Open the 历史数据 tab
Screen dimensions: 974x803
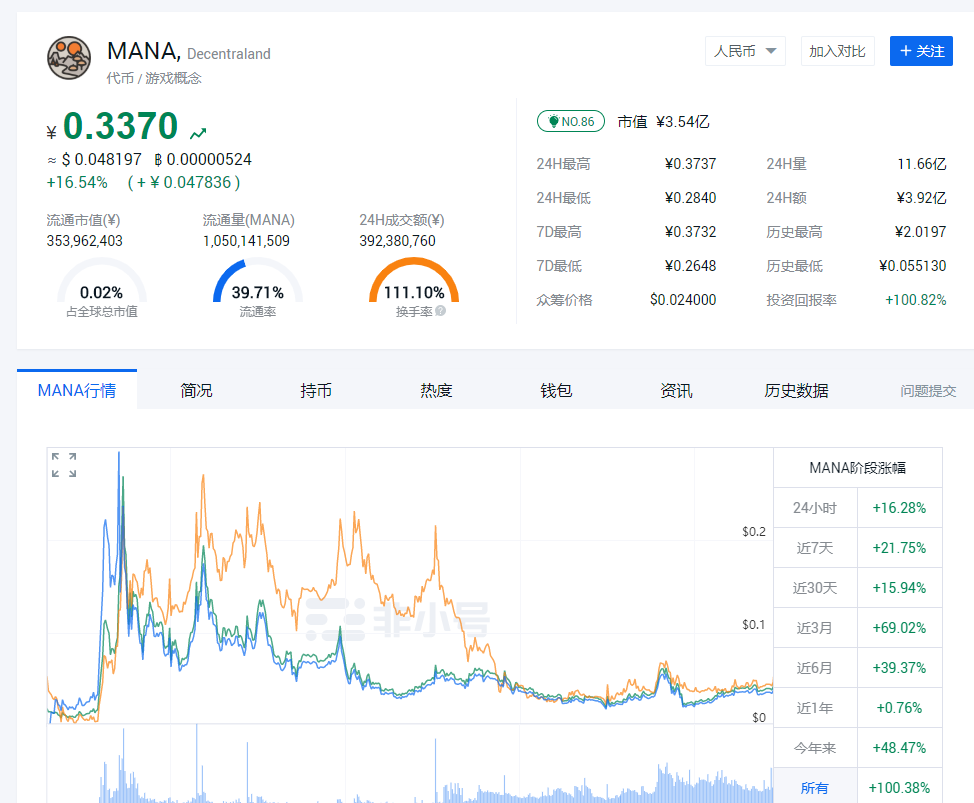click(x=796, y=390)
